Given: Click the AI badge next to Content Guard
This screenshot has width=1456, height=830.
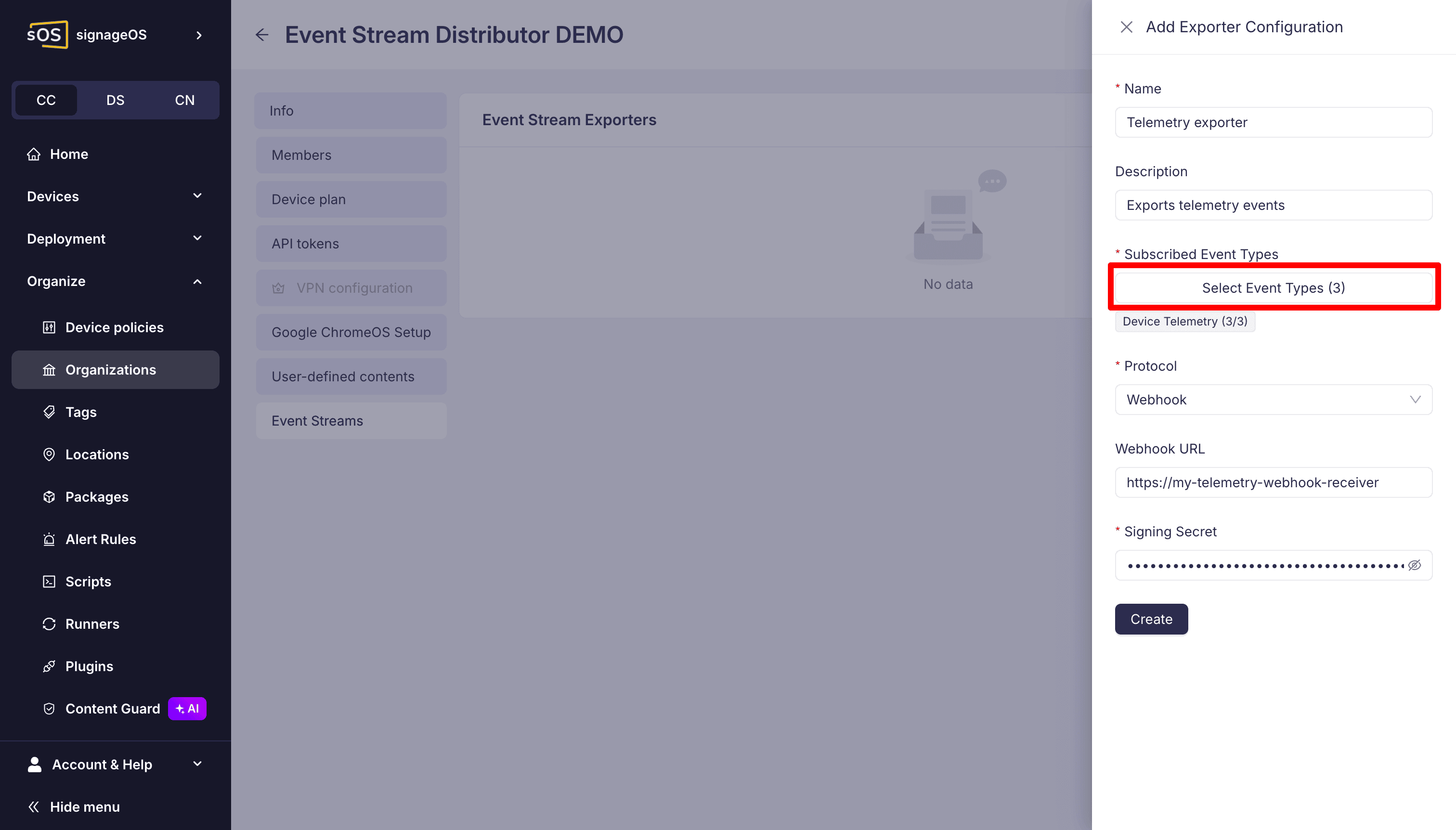Looking at the screenshot, I should tap(187, 709).
